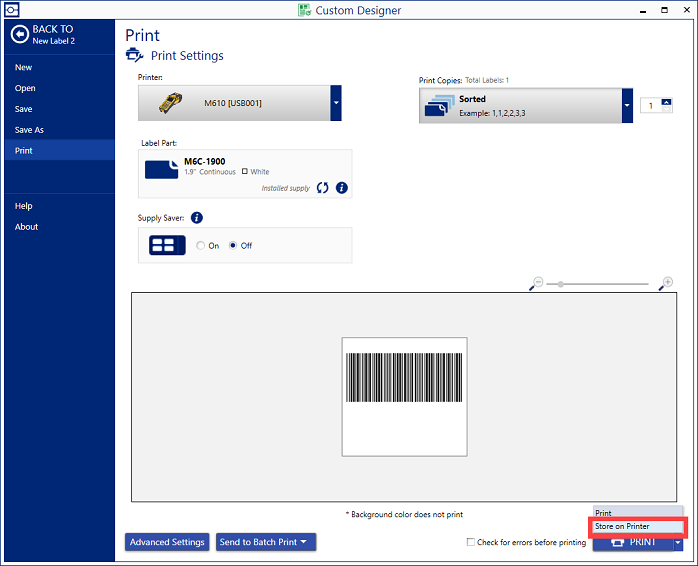Viewport: 698px width, 566px height.
Task: Click the Supply Saver grid icon
Action: 167,245
